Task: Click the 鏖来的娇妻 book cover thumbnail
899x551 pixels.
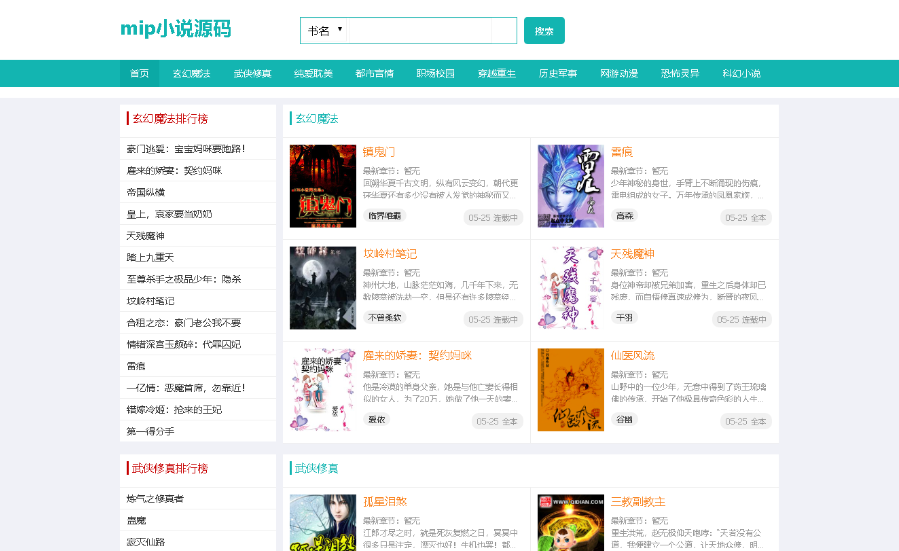Action: tap(323, 390)
